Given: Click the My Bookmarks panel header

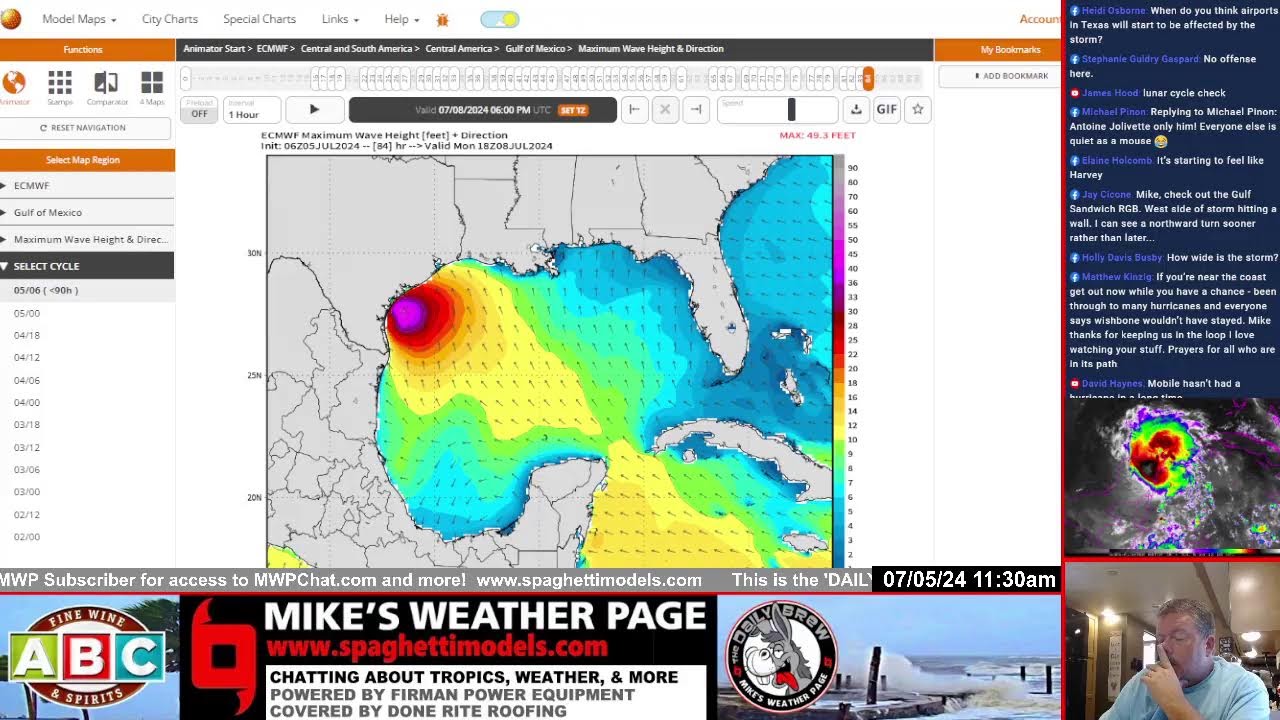Looking at the screenshot, I should pyautogui.click(x=1011, y=49).
